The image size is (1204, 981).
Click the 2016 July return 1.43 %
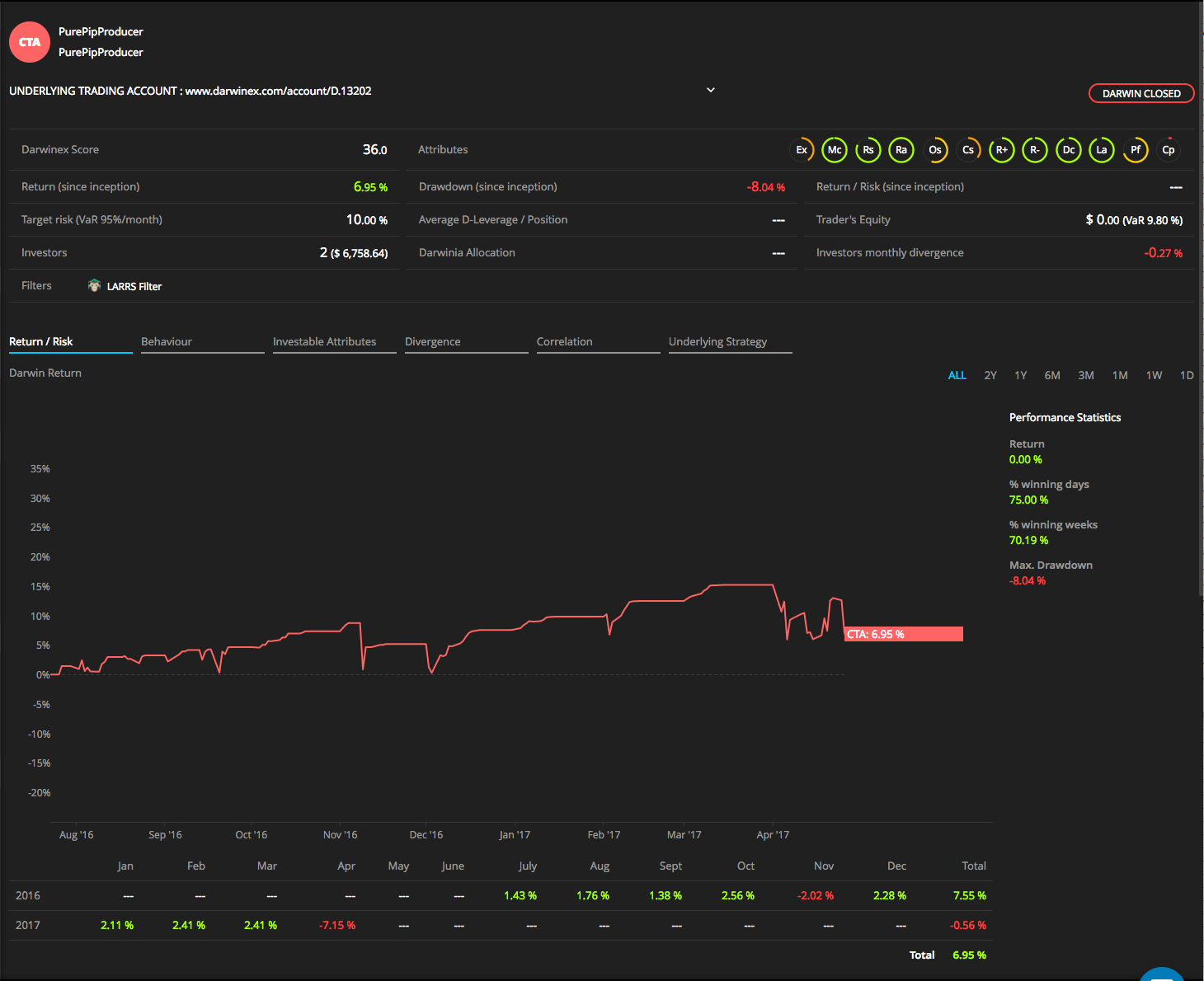[520, 895]
